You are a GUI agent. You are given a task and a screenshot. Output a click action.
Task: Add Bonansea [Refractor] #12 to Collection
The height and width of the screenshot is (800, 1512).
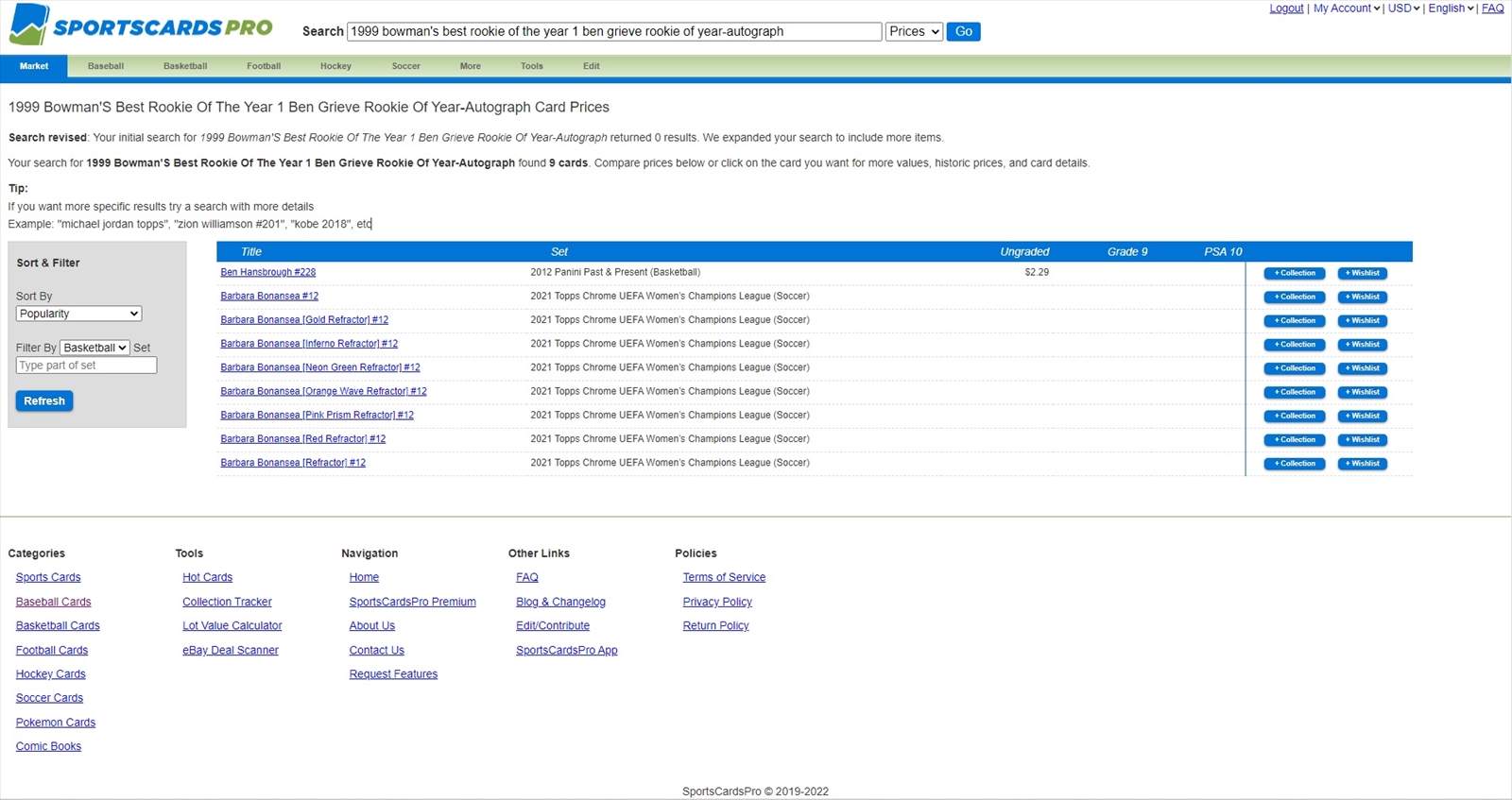pos(1295,464)
